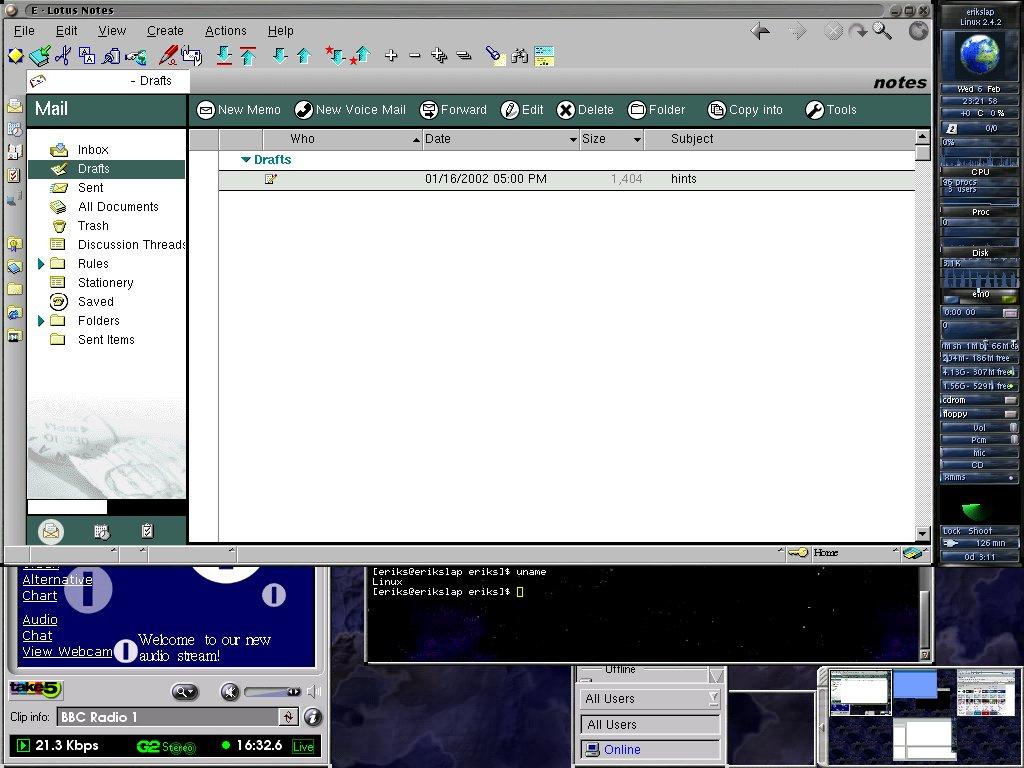Click the RealPlayer zoom magnifier dropdown
1024x768 pixels.
click(185, 692)
